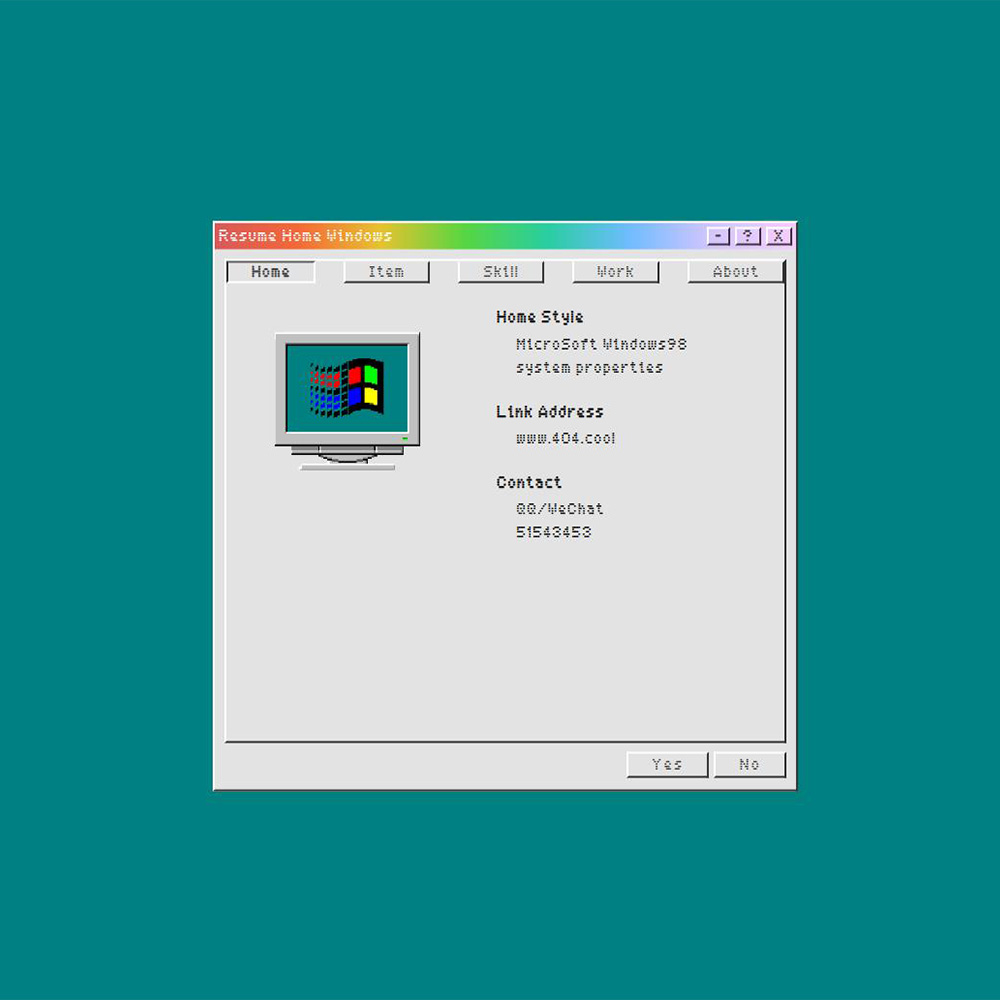Click the Windows monitor logo image
The width and height of the screenshot is (1000, 1000).
[x=348, y=401]
